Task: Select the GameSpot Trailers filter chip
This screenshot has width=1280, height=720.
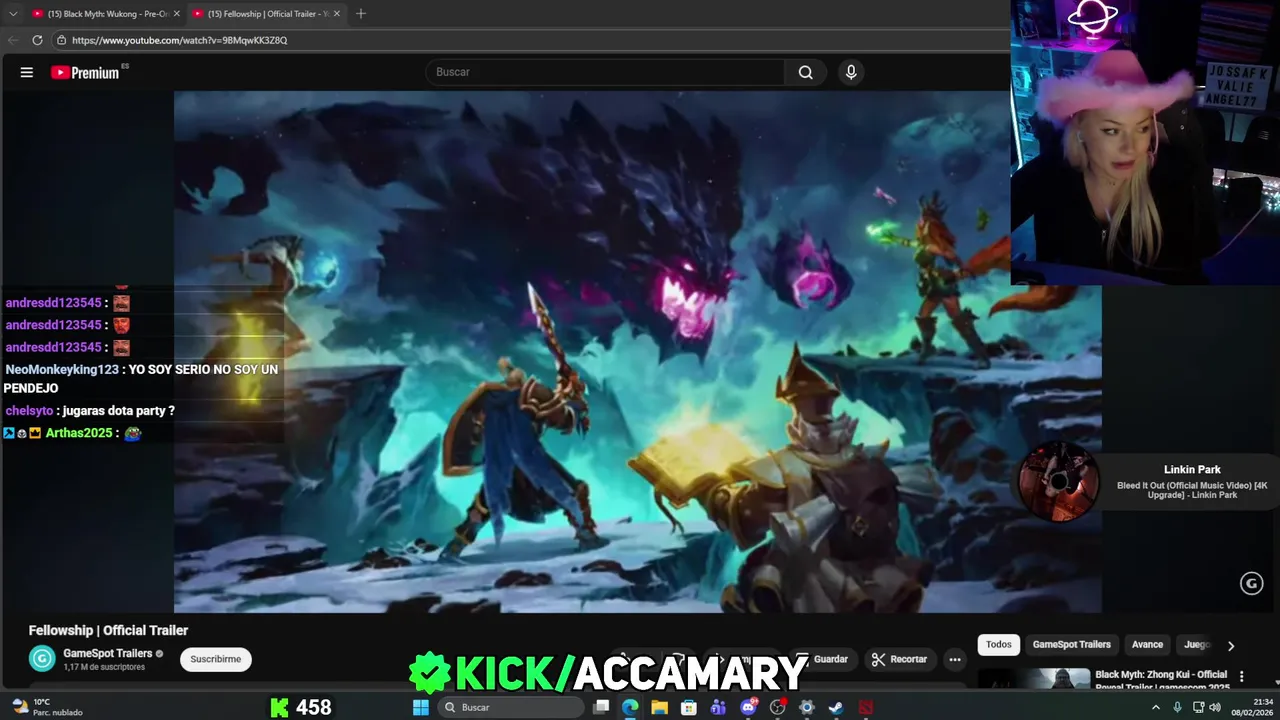Action: tap(1072, 645)
